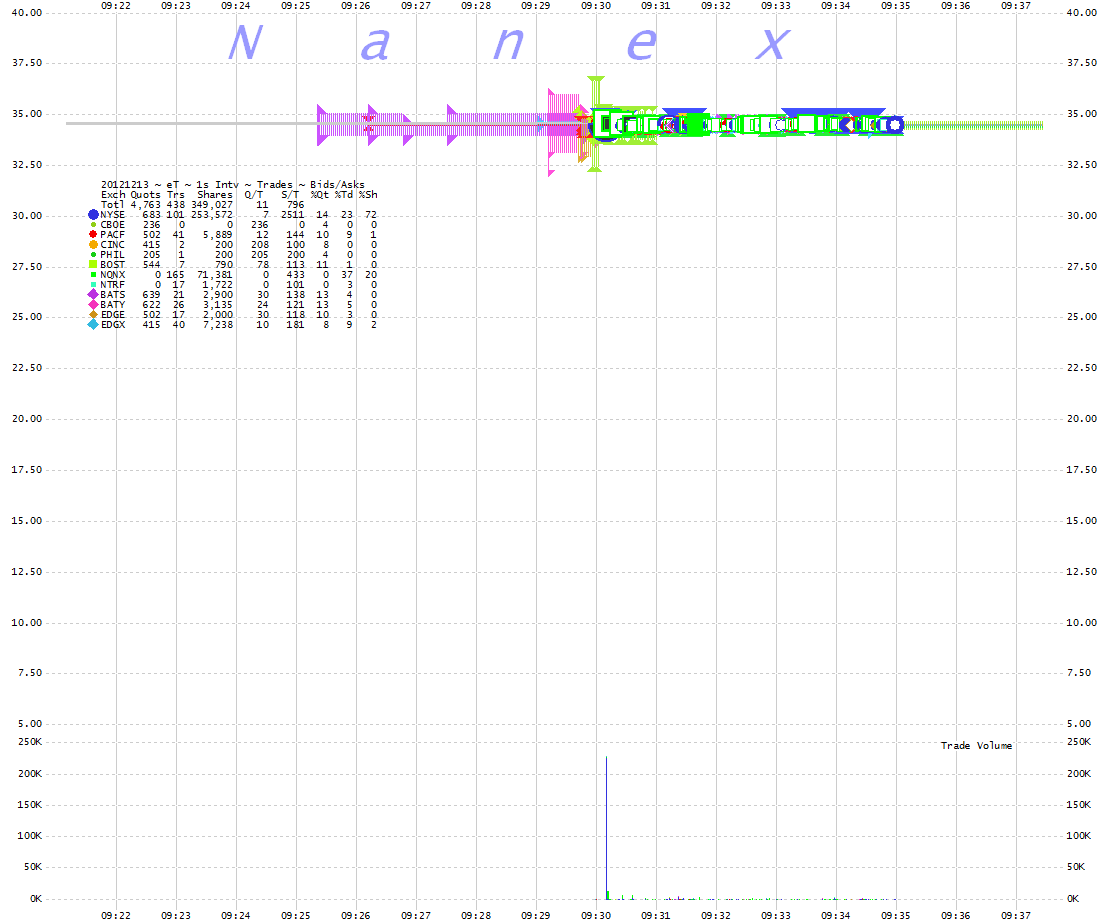Click 40.00 on the left price axis
This screenshot has height=922, width=1109.
[27, 13]
